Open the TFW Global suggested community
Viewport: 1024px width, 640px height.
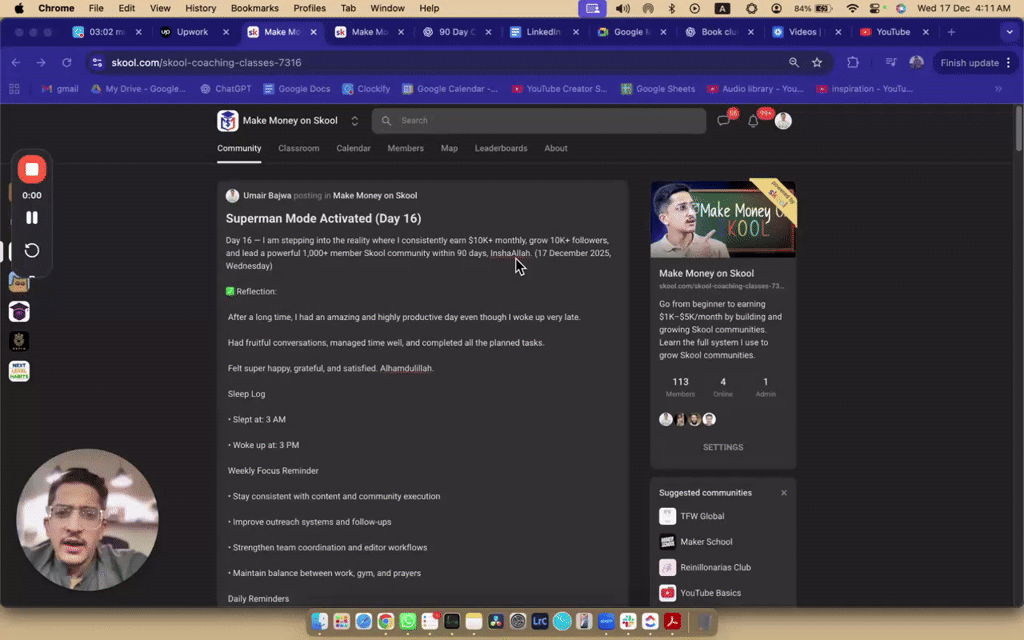[702, 516]
